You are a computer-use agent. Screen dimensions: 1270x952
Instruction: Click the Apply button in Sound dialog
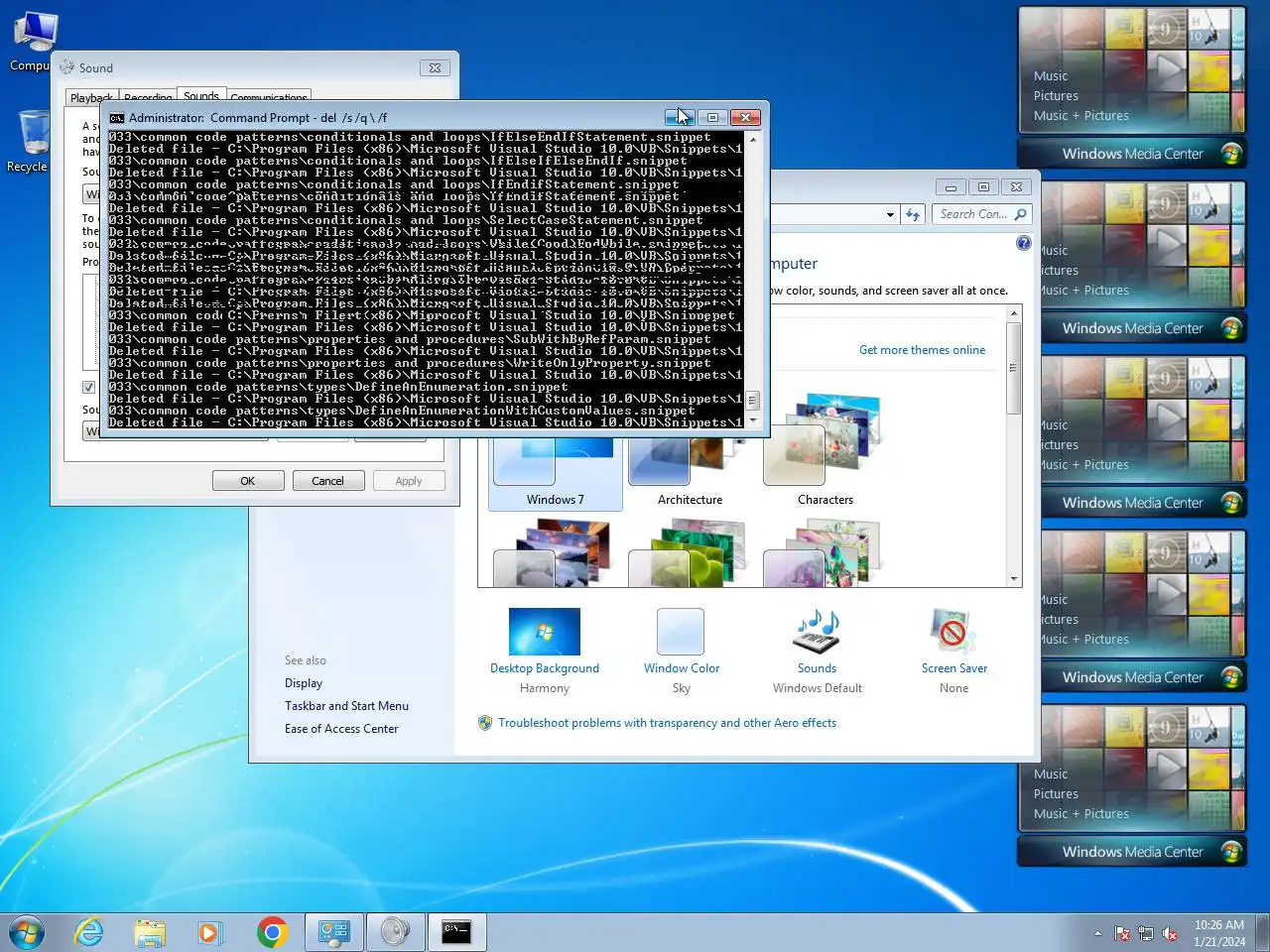click(409, 481)
